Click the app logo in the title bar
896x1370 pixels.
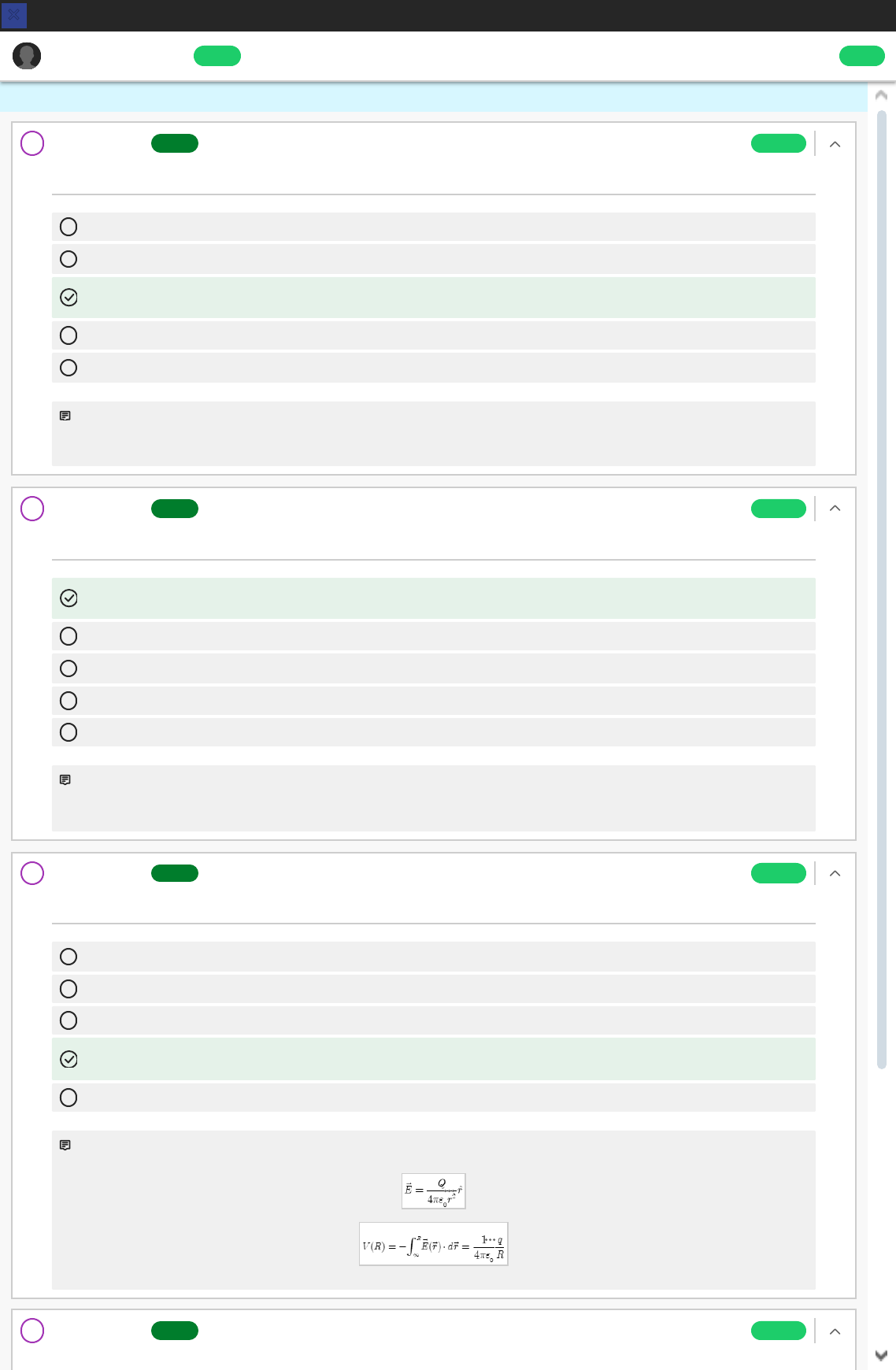14,15
